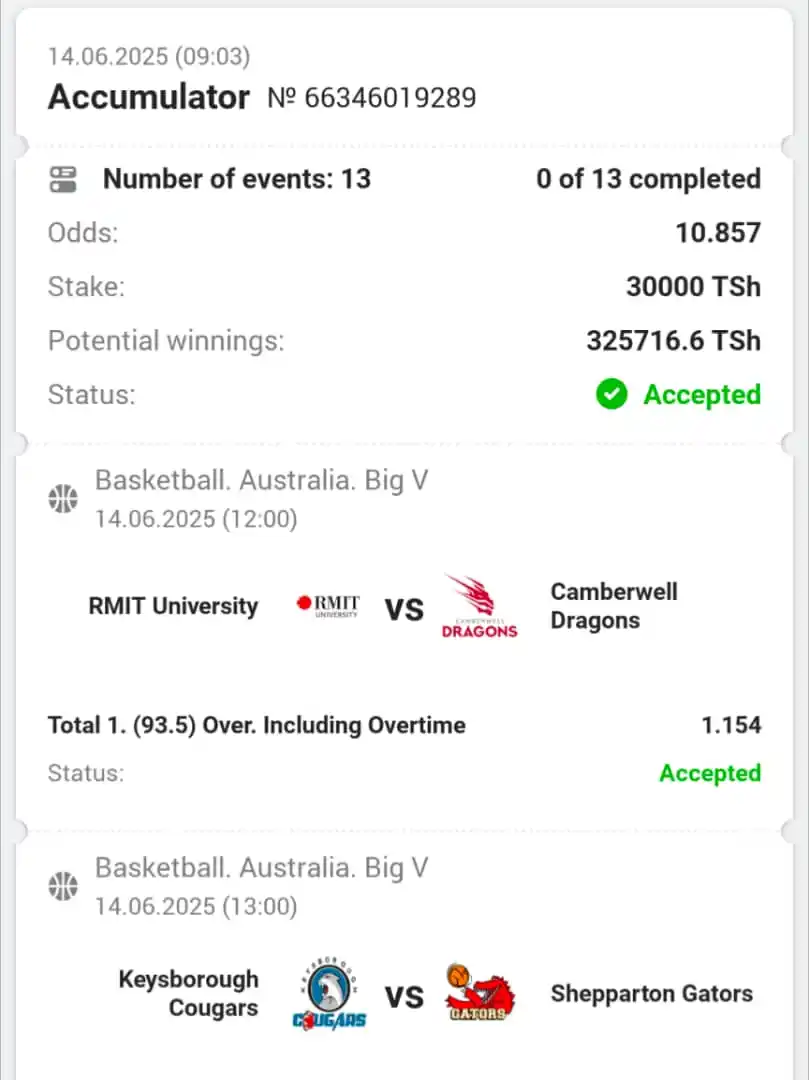Click the Shepparton Gators team name
The width and height of the screenshot is (809, 1080).
tap(651, 994)
